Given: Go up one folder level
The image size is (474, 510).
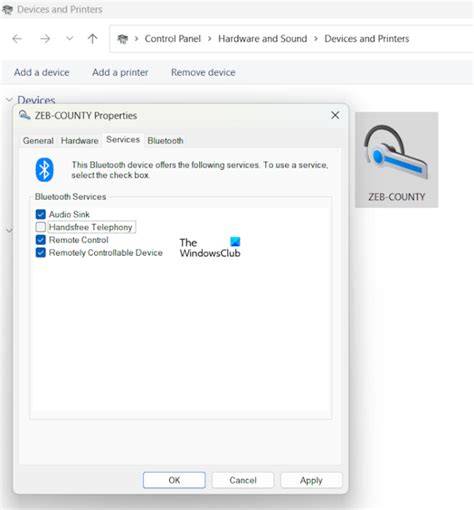Looking at the screenshot, I should 92,39.
